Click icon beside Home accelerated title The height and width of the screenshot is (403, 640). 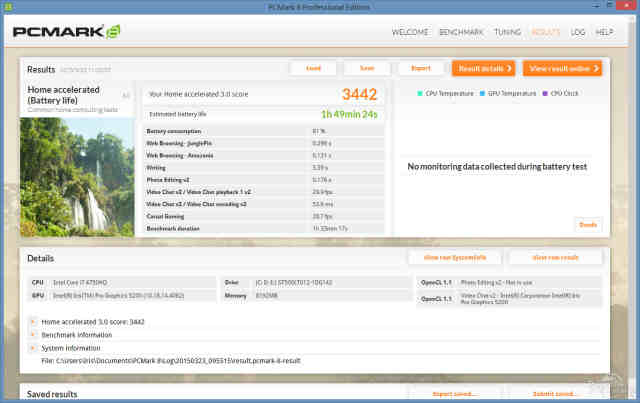pos(126,95)
